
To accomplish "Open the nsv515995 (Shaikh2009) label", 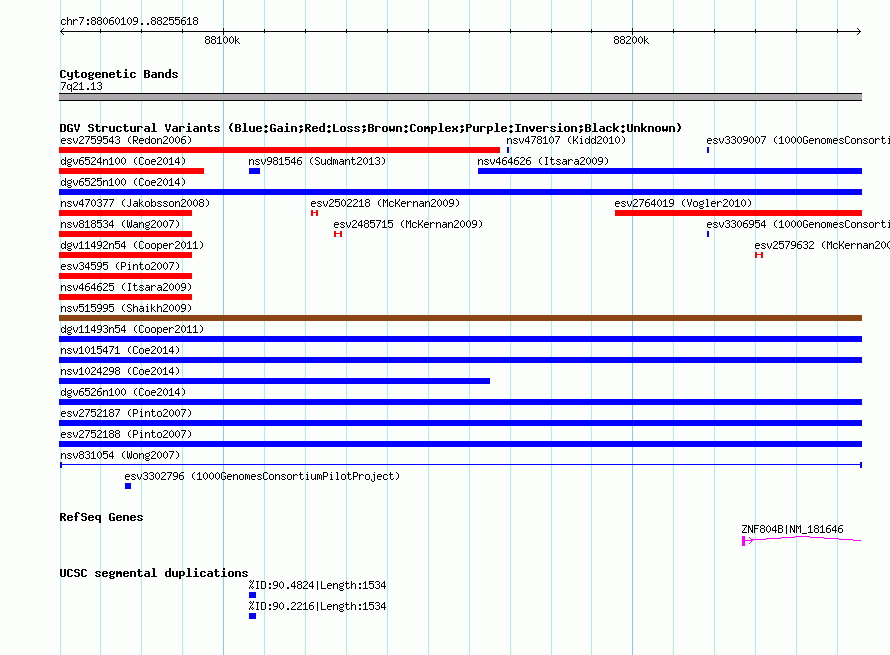I will point(126,308).
